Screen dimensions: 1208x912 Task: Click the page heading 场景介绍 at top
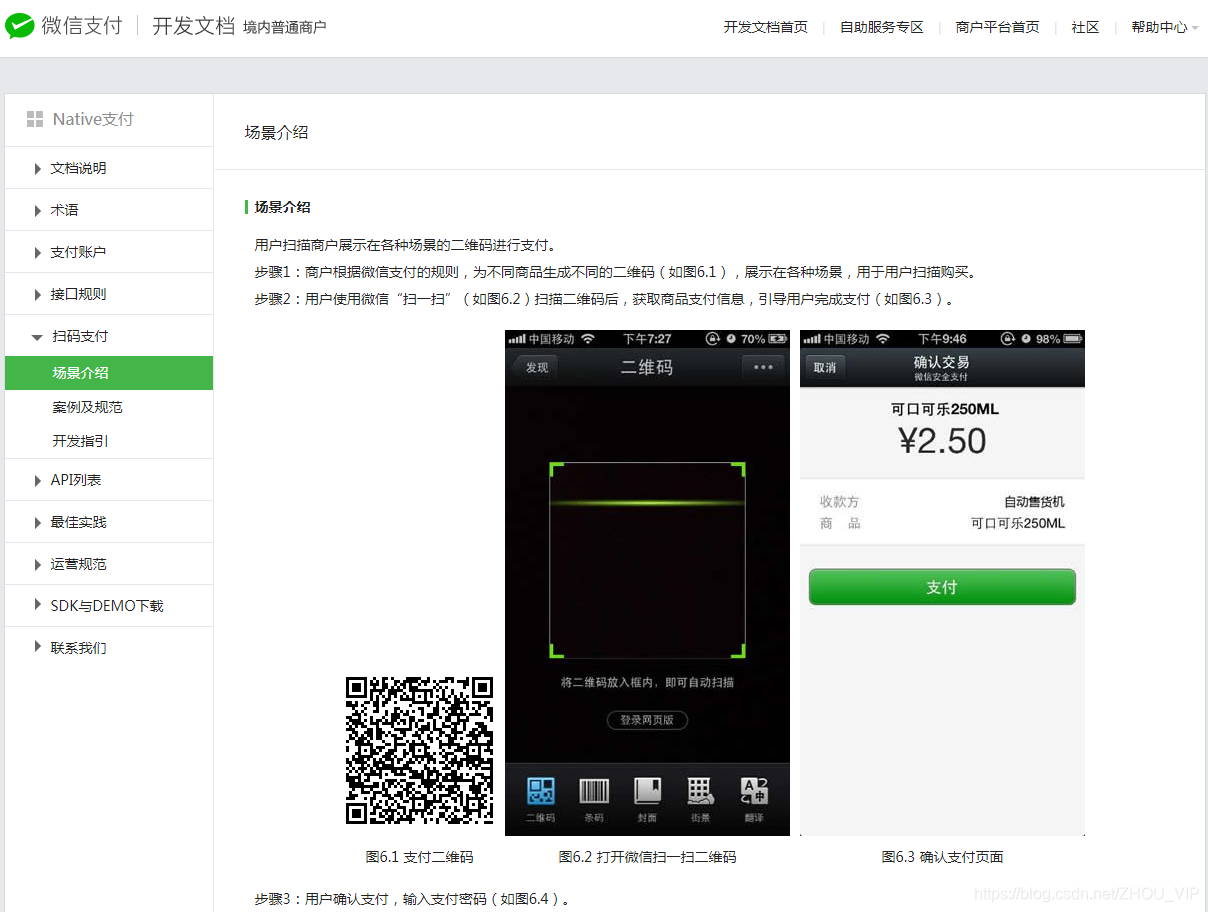coord(277,132)
